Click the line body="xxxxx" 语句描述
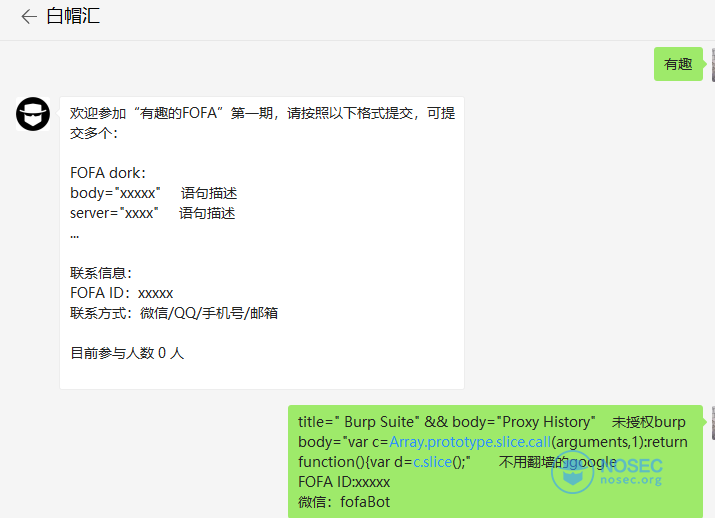The height and width of the screenshot is (518, 715). 154,193
